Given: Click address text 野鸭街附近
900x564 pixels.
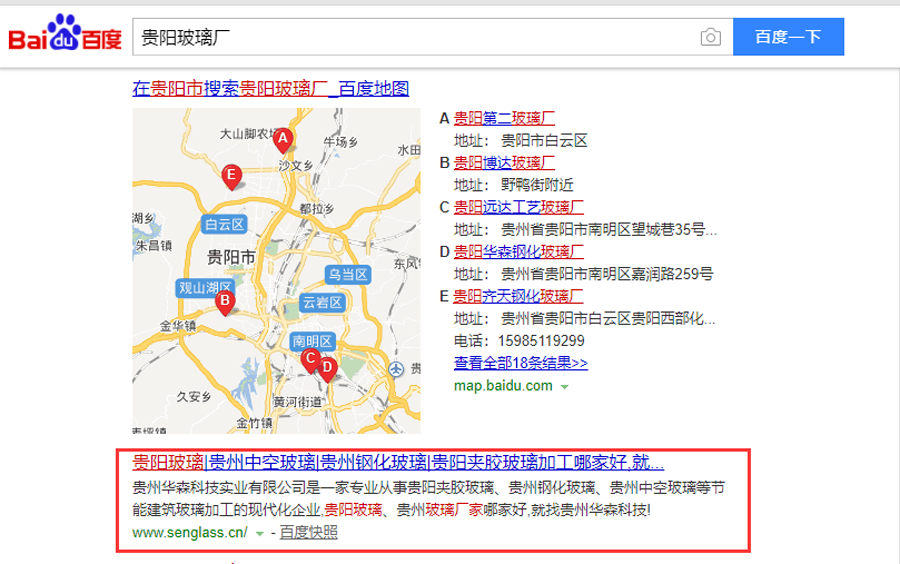Looking at the screenshot, I should [537, 185].
